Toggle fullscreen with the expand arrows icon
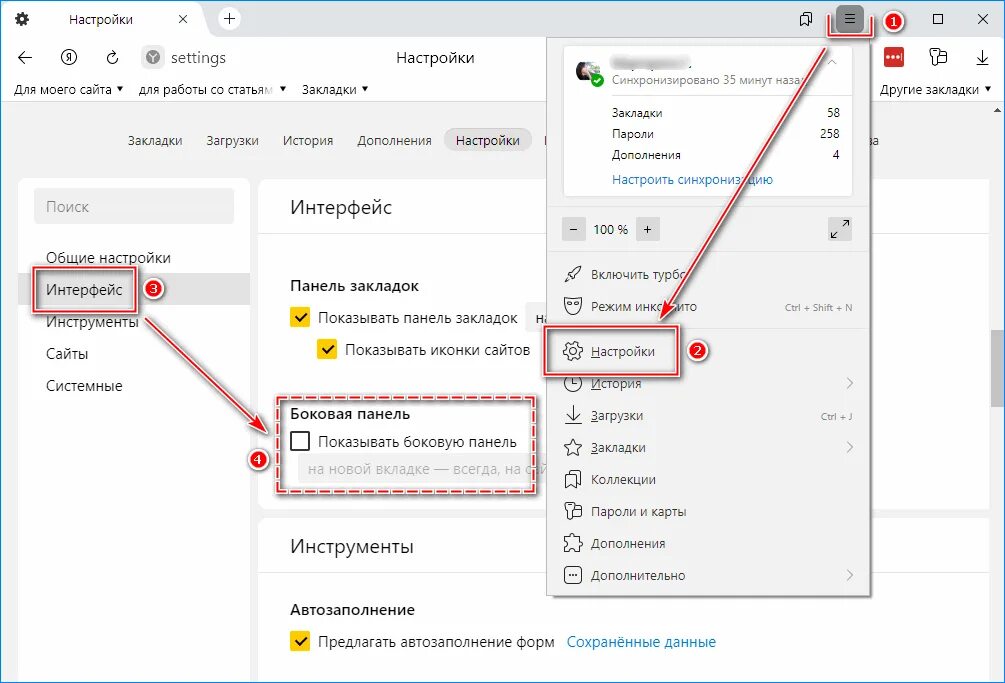 click(840, 229)
